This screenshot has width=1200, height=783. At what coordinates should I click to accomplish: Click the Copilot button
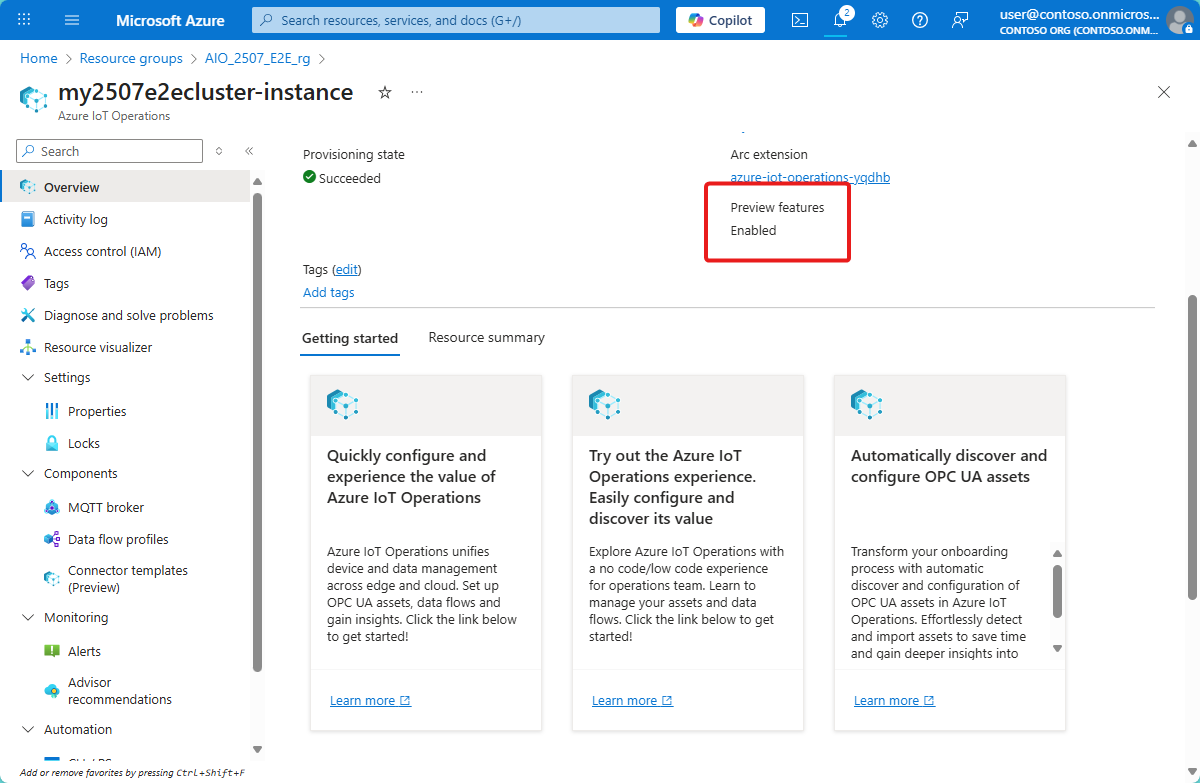[720, 20]
